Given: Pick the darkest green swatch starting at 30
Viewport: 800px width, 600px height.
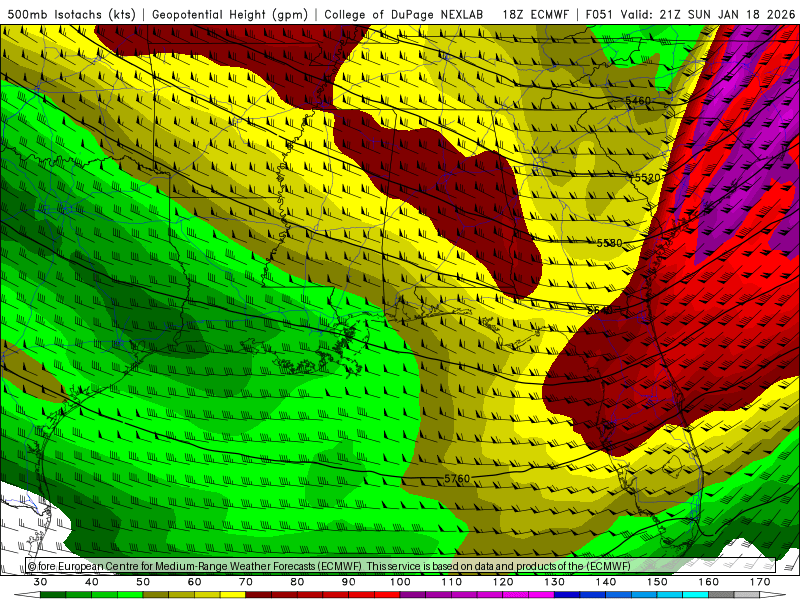Looking at the screenshot, I should click(53, 595).
